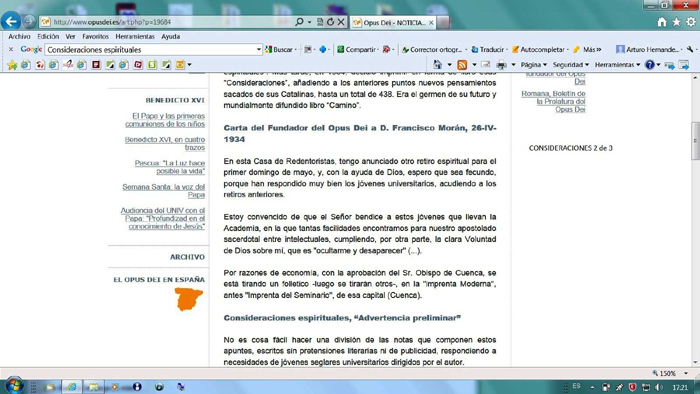Click the orange RSS feeds icon
Image resolution: width=700 pixels, height=394 pixels.
click(462, 65)
